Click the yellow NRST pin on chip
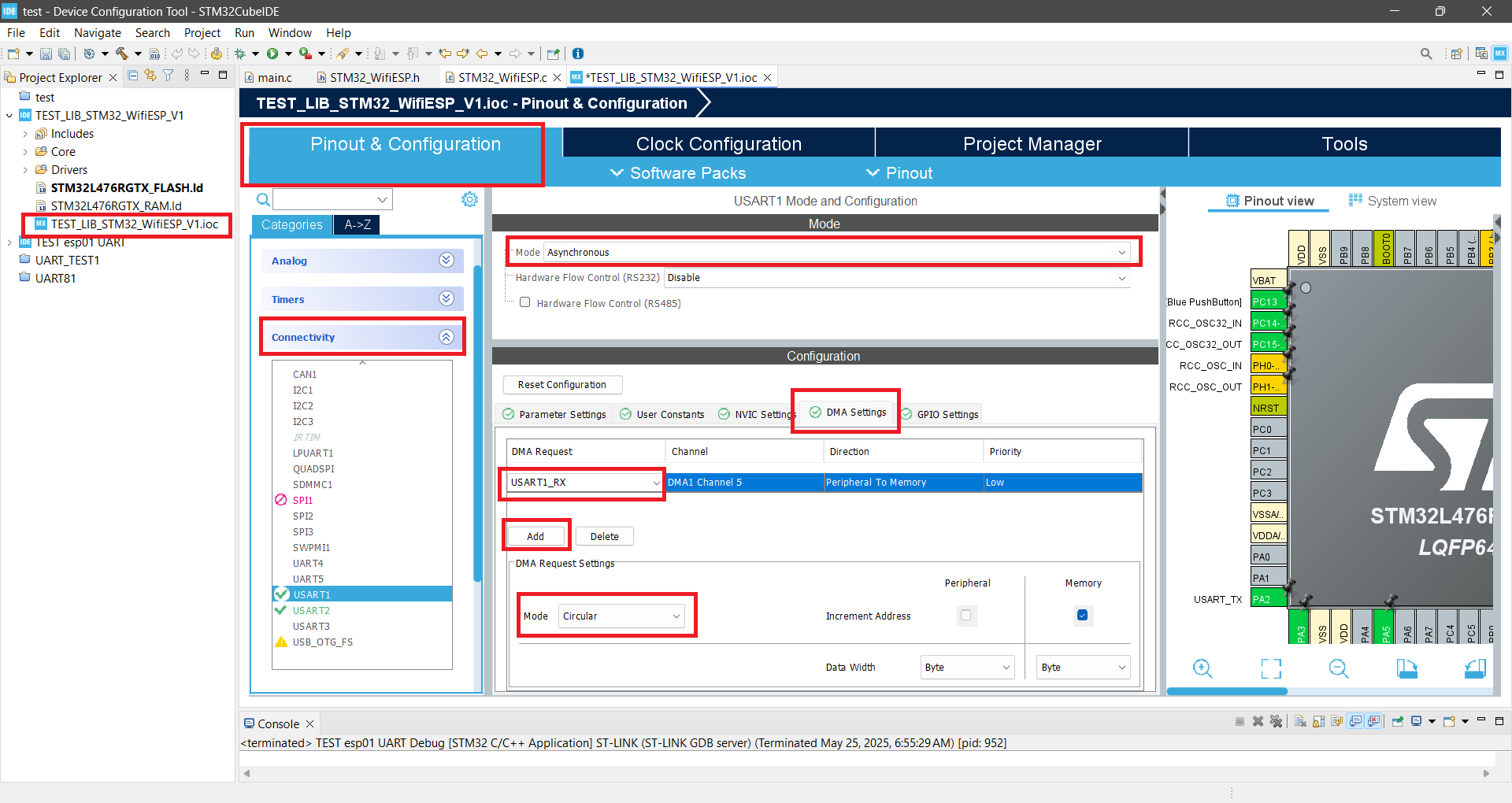 [x=1268, y=408]
